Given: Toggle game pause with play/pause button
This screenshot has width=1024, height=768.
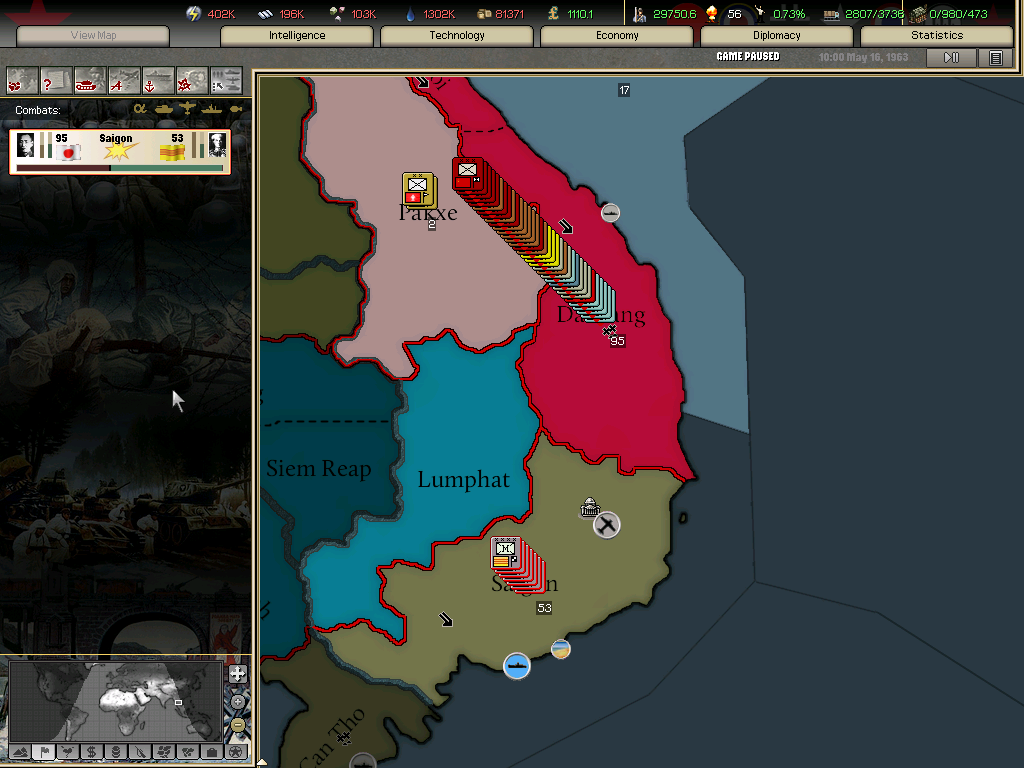Looking at the screenshot, I should (951, 58).
